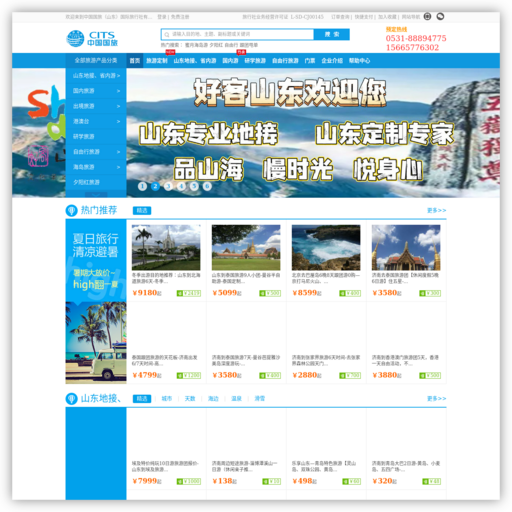
Task: Expand 山东地接、省内游 sidebar category
Action: pos(96,76)
